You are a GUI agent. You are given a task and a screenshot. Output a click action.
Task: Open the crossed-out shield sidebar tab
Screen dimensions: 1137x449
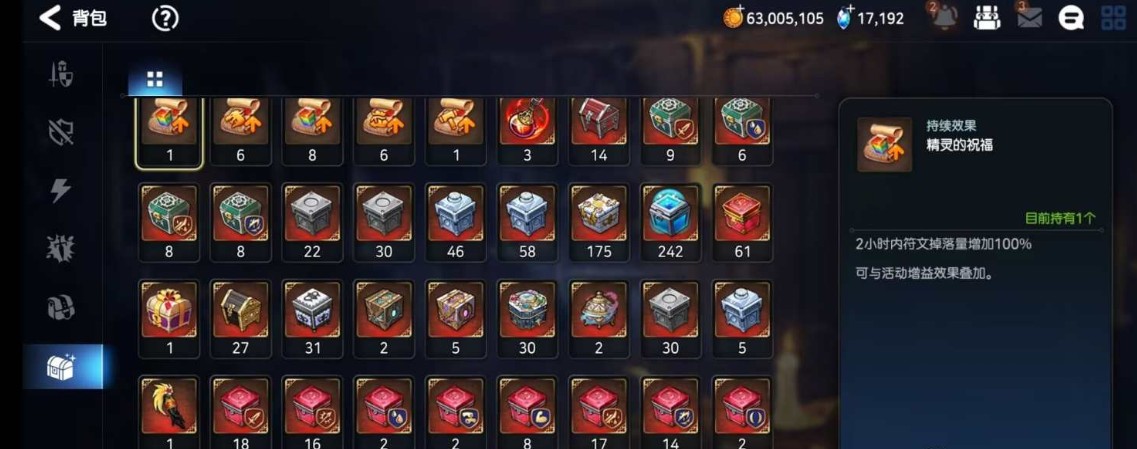pyautogui.click(x=61, y=132)
